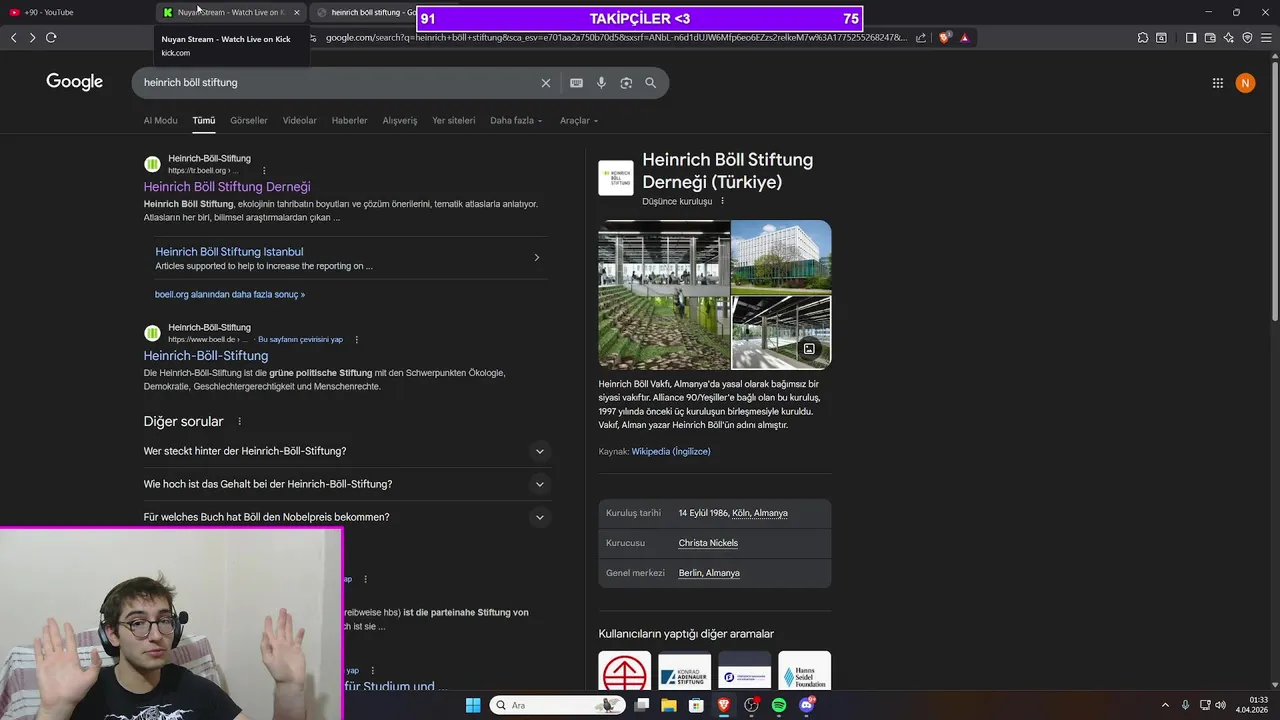1280x720 pixels.
Task: Open the Extensions puzzle icon
Action: click(x=1143, y=38)
